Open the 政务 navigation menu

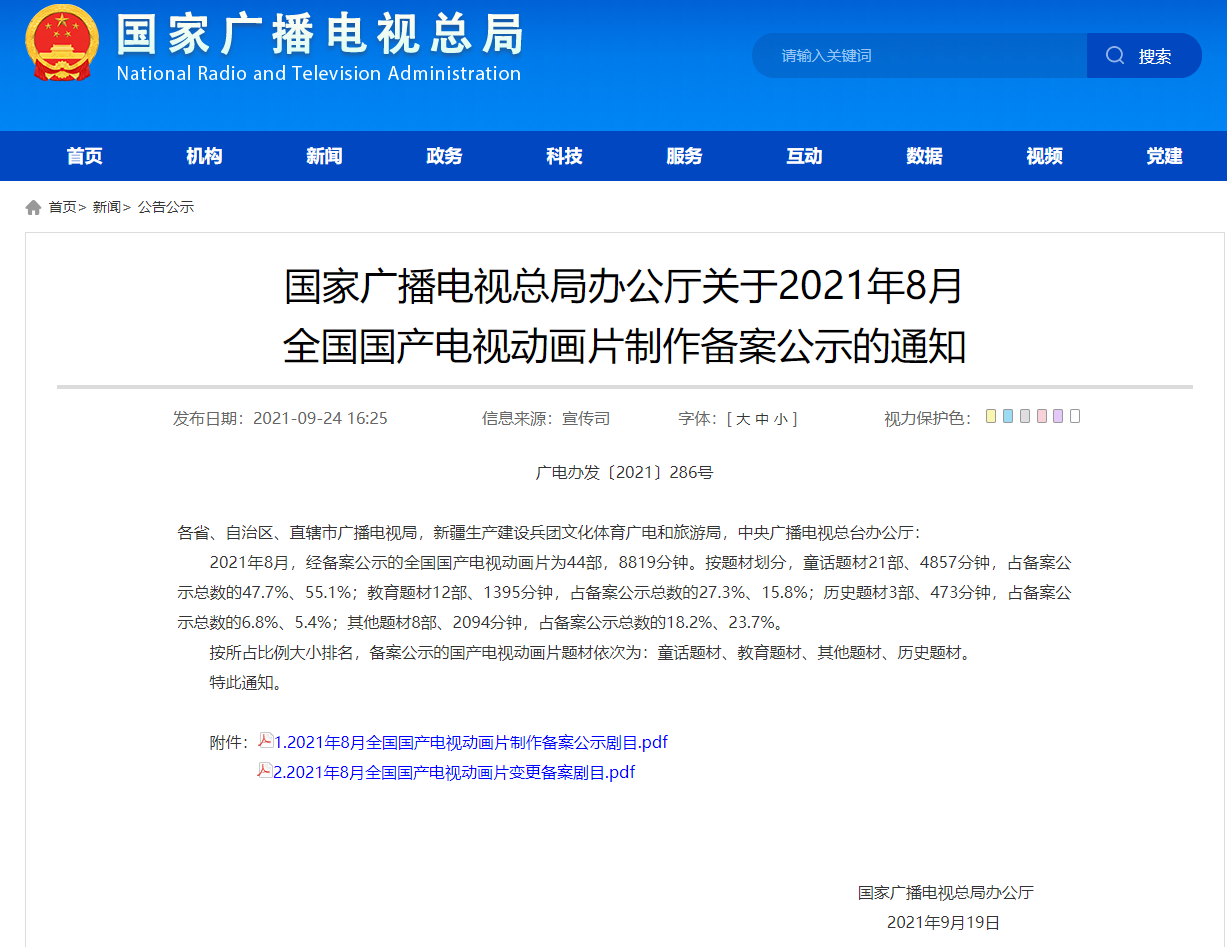click(444, 156)
